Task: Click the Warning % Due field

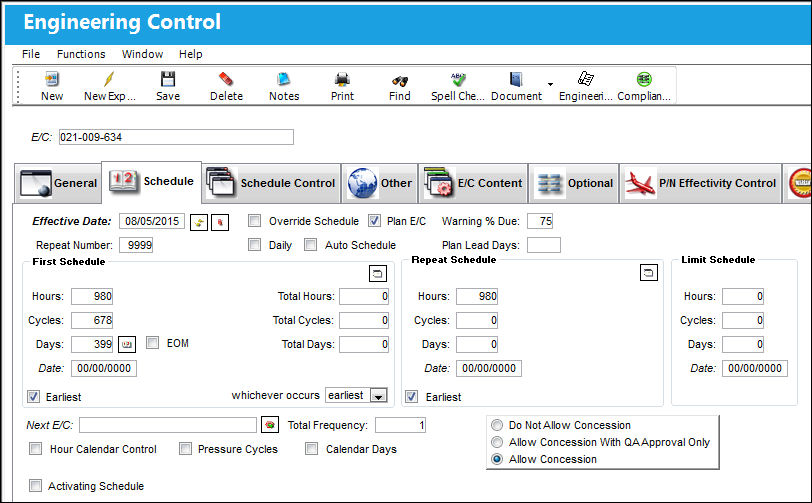Action: click(540, 221)
